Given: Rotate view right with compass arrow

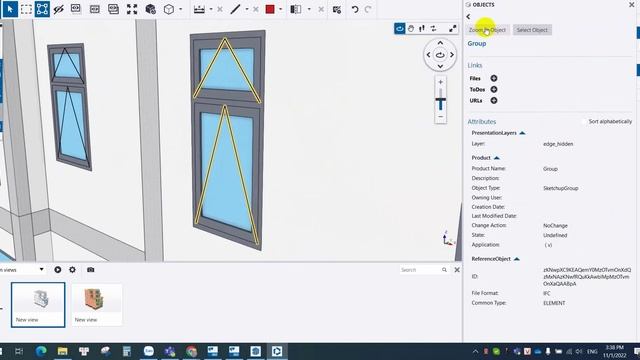Looking at the screenshot, I should [452, 55].
